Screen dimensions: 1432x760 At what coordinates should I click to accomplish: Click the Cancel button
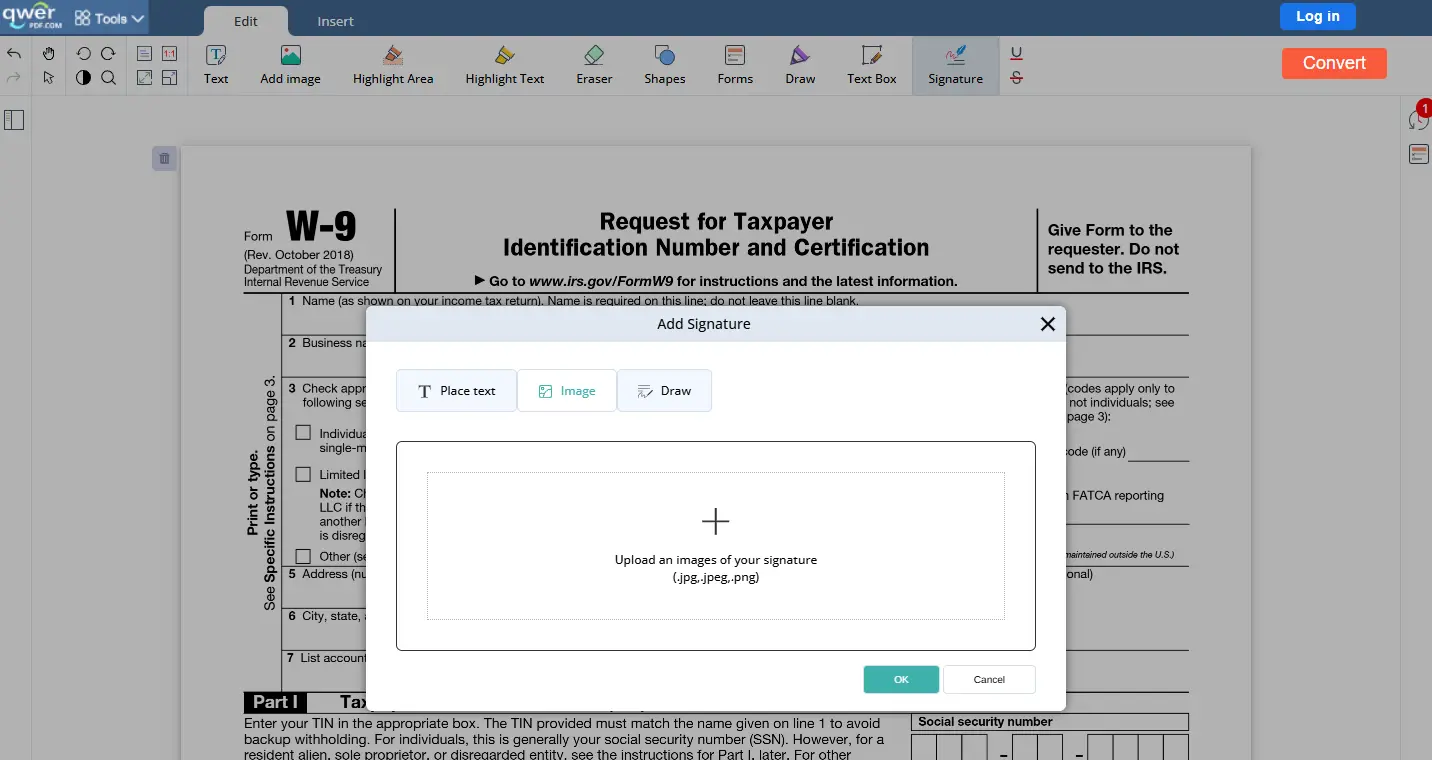(x=989, y=679)
